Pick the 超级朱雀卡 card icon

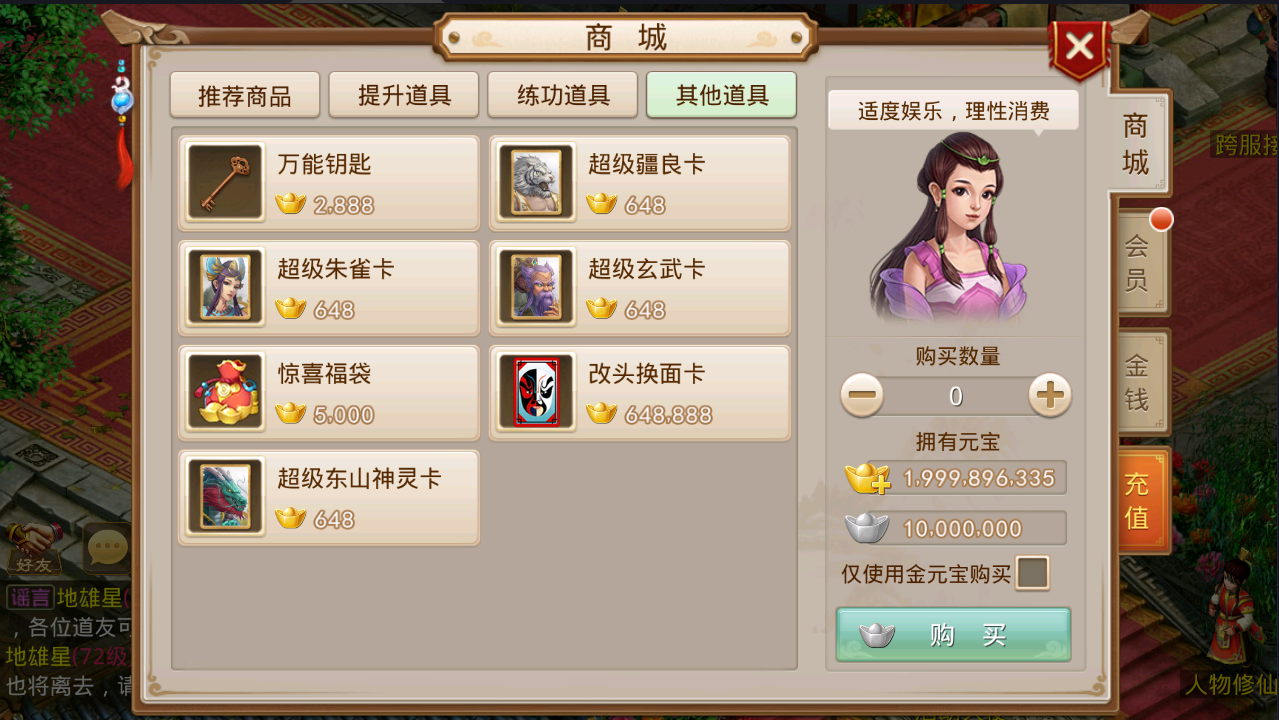225,288
